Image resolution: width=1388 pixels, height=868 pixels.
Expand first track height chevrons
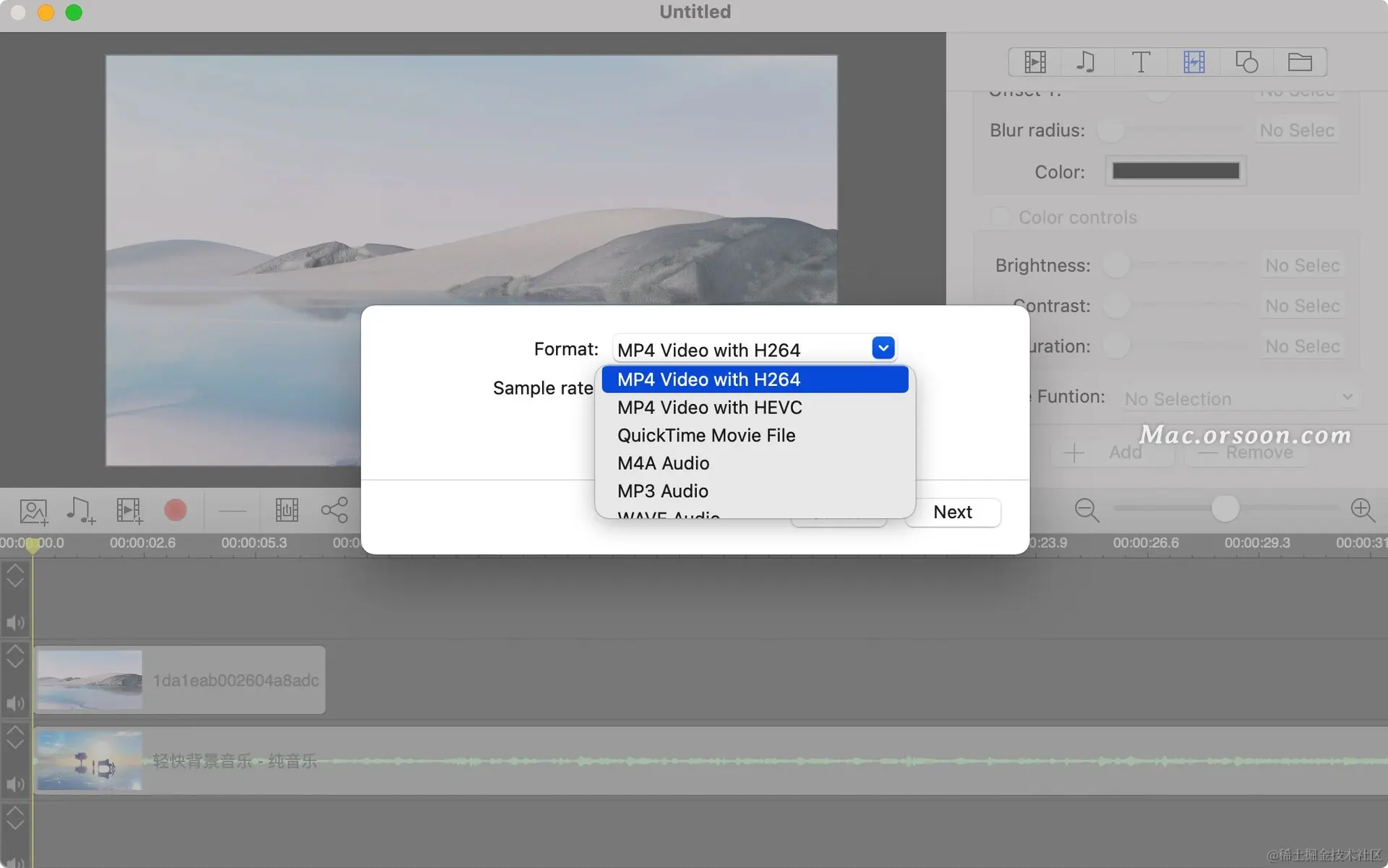[x=15, y=576]
